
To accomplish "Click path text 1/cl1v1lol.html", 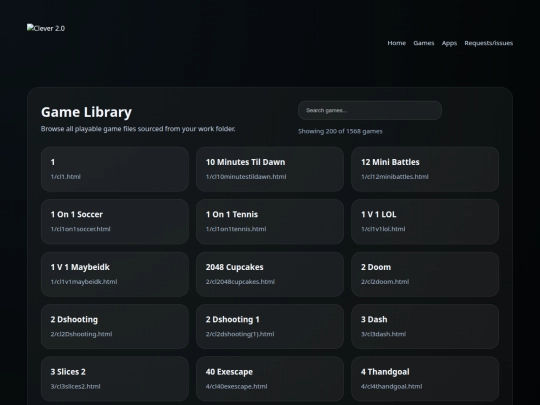I will (x=383, y=229).
